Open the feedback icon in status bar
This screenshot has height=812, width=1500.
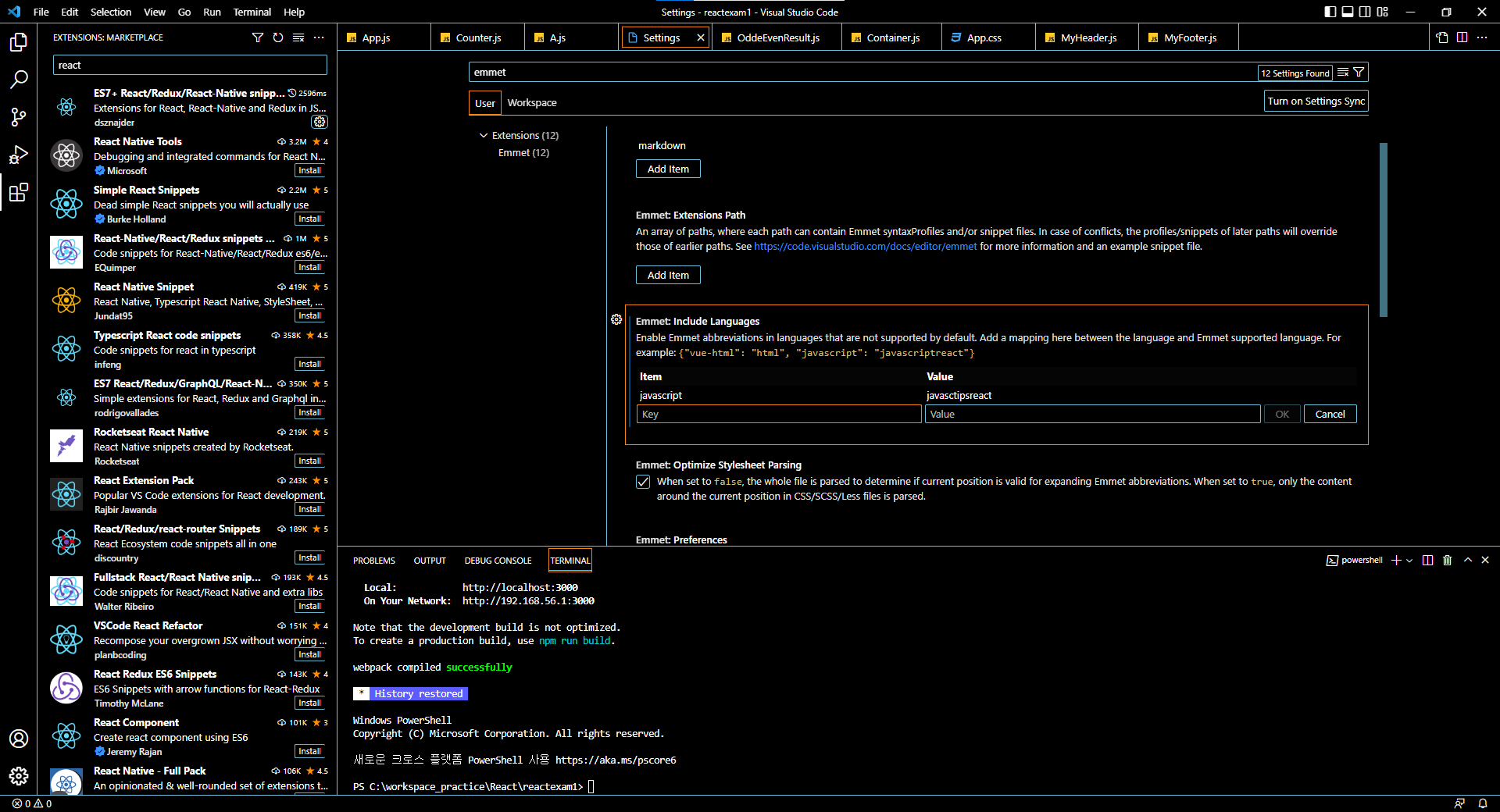[x=1459, y=803]
